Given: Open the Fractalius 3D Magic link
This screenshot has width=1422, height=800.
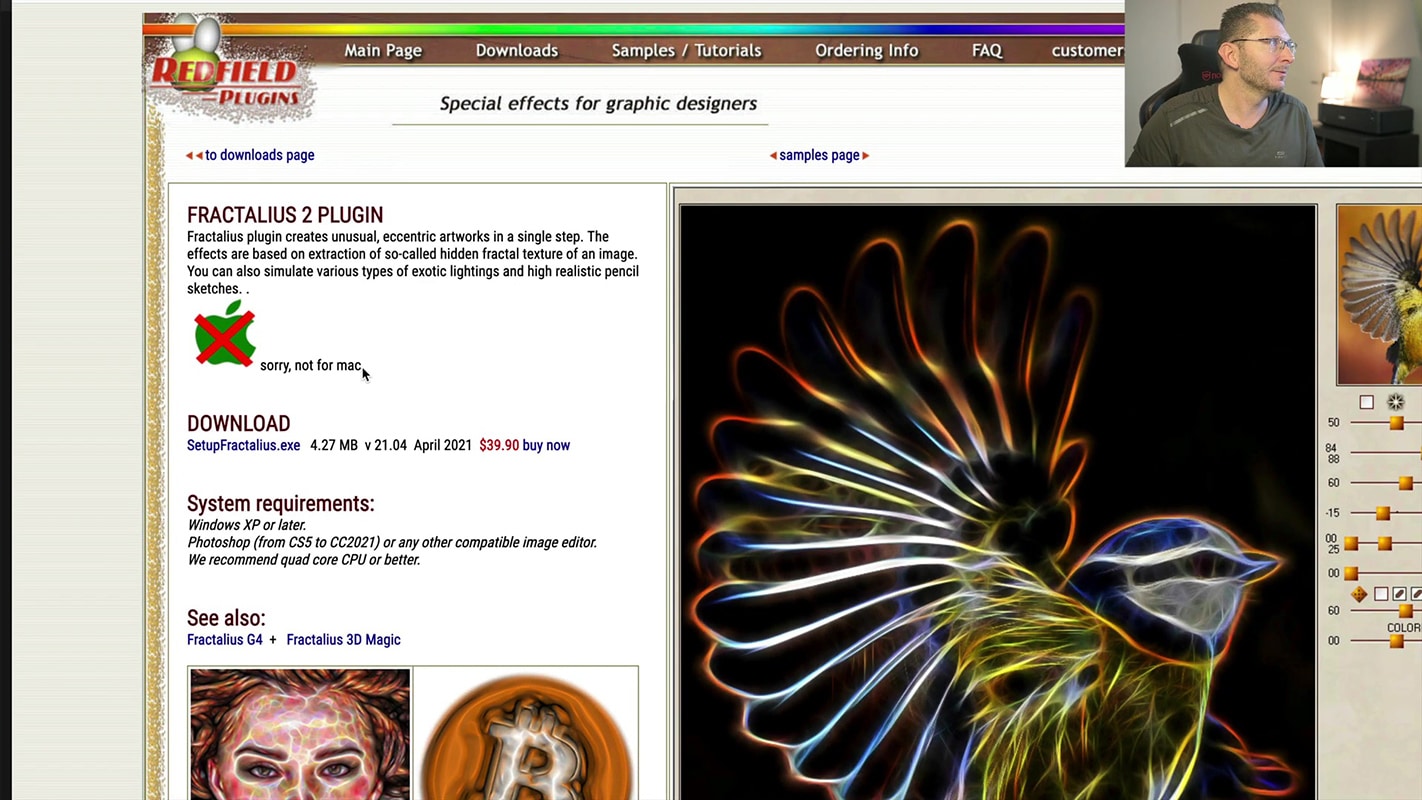Looking at the screenshot, I should point(343,639).
